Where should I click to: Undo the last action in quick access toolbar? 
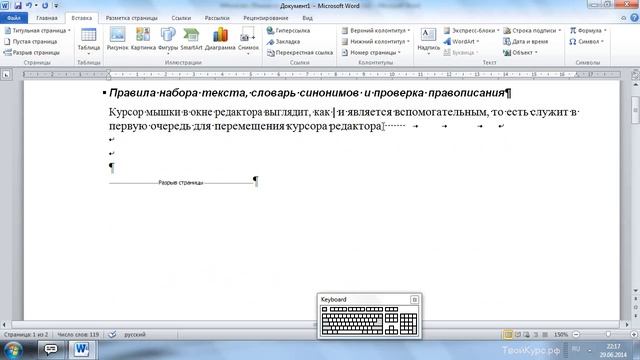pyautogui.click(x=29, y=6)
